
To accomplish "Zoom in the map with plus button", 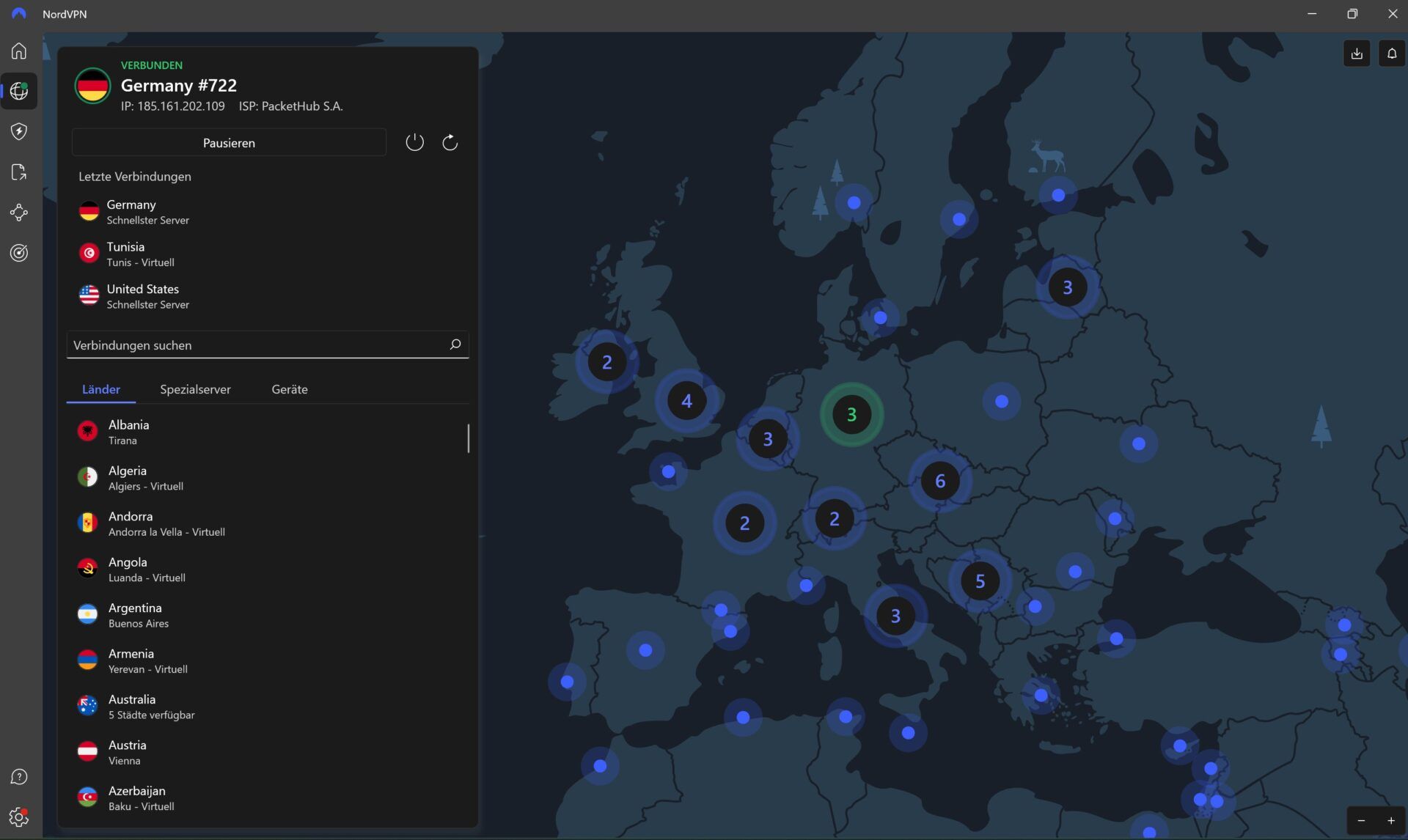I will point(1390,821).
